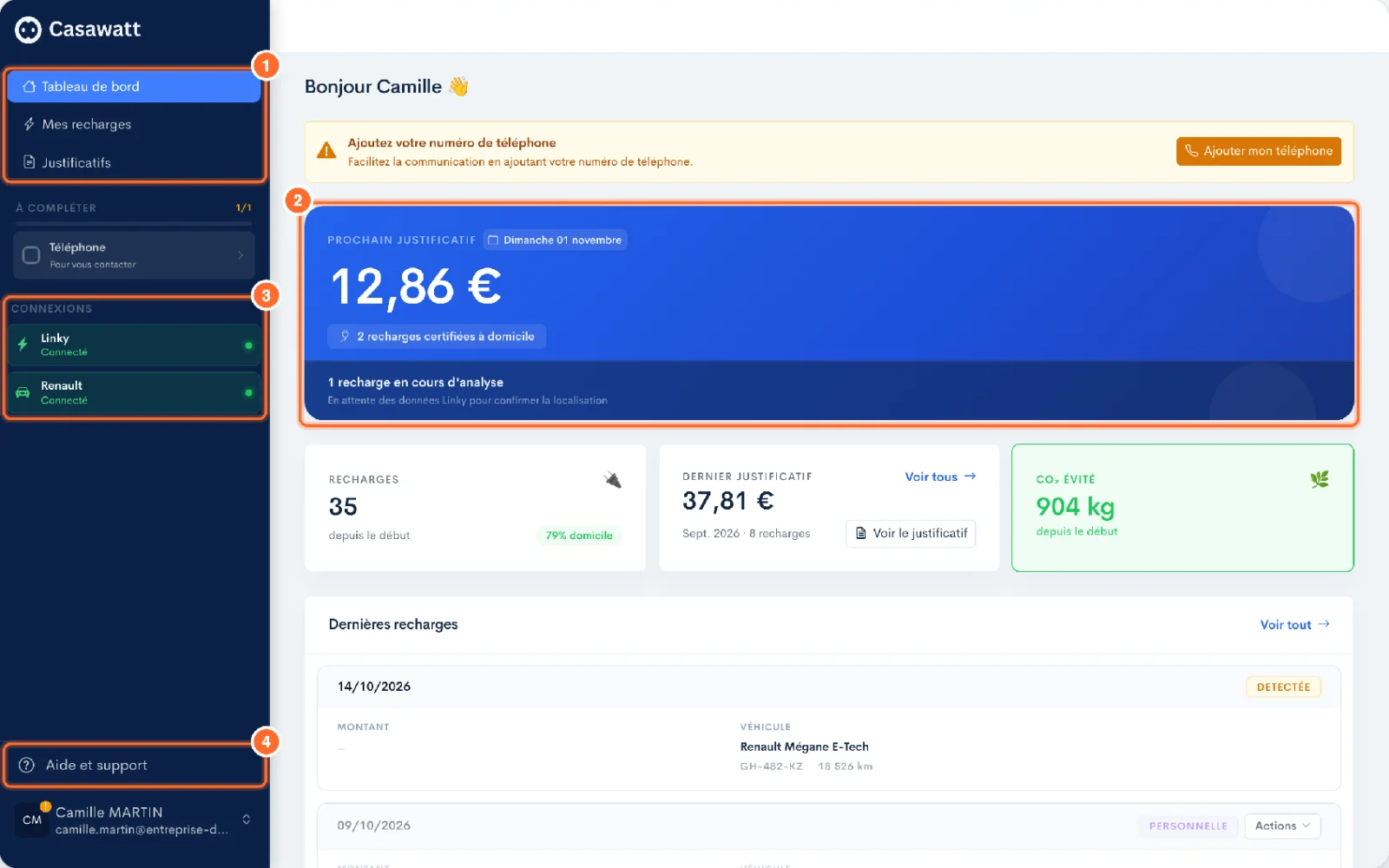Click the Casawatt logo icon

pos(28,30)
